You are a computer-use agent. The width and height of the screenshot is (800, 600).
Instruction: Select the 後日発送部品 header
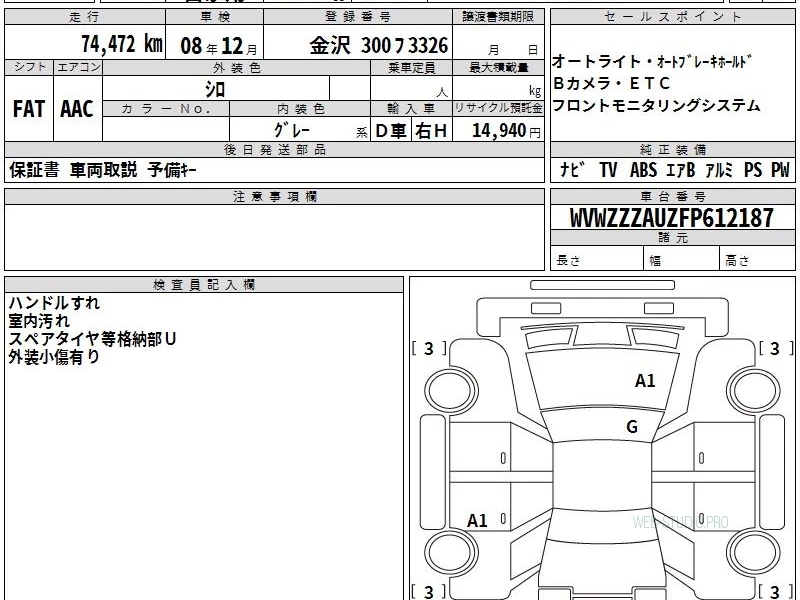(x=274, y=150)
